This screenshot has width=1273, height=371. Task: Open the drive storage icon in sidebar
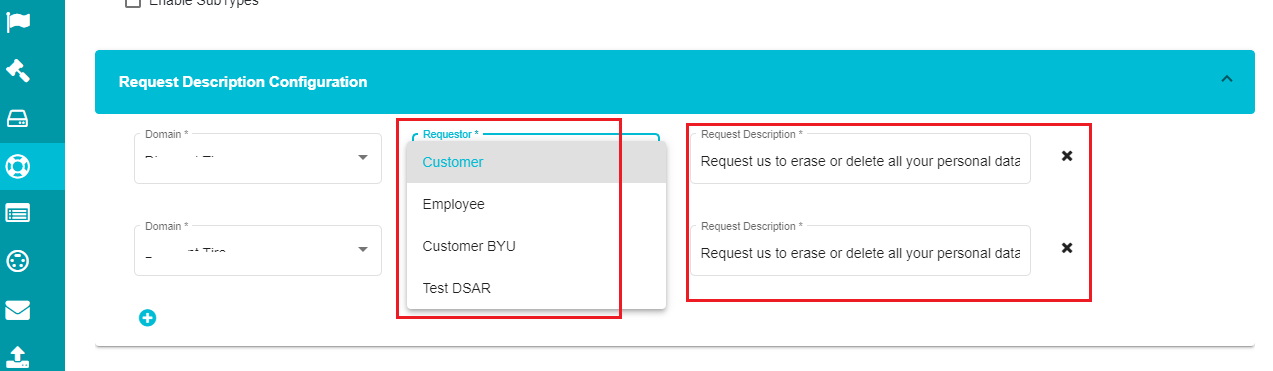point(18,119)
